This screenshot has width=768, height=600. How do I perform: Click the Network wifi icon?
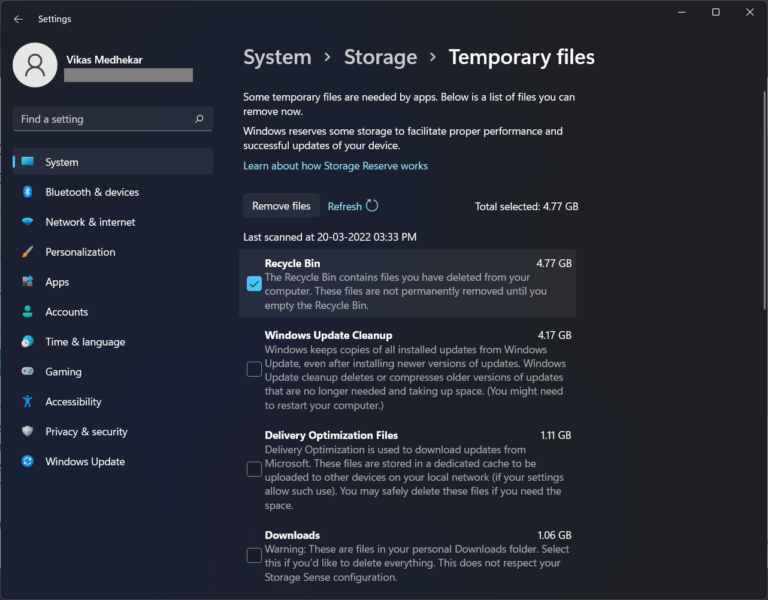(x=27, y=222)
